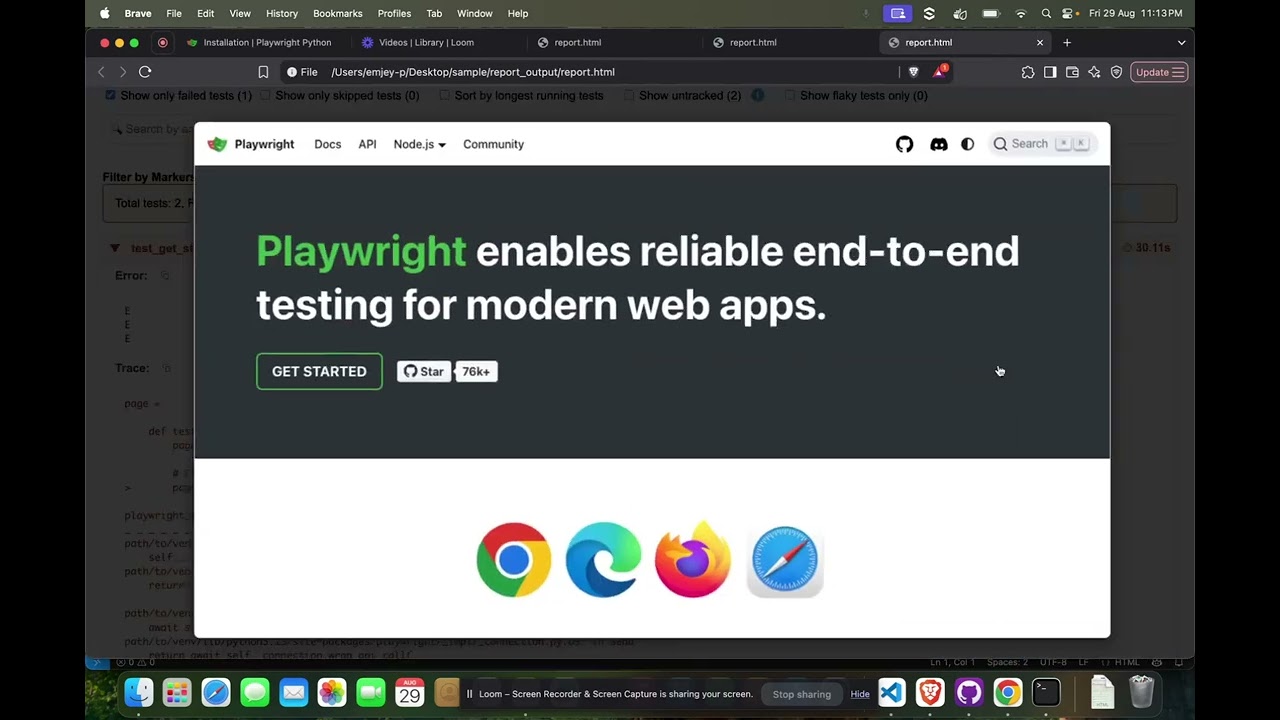Image resolution: width=1280 pixels, height=720 pixels.
Task: Open Photos app from the dock
Action: (332, 692)
